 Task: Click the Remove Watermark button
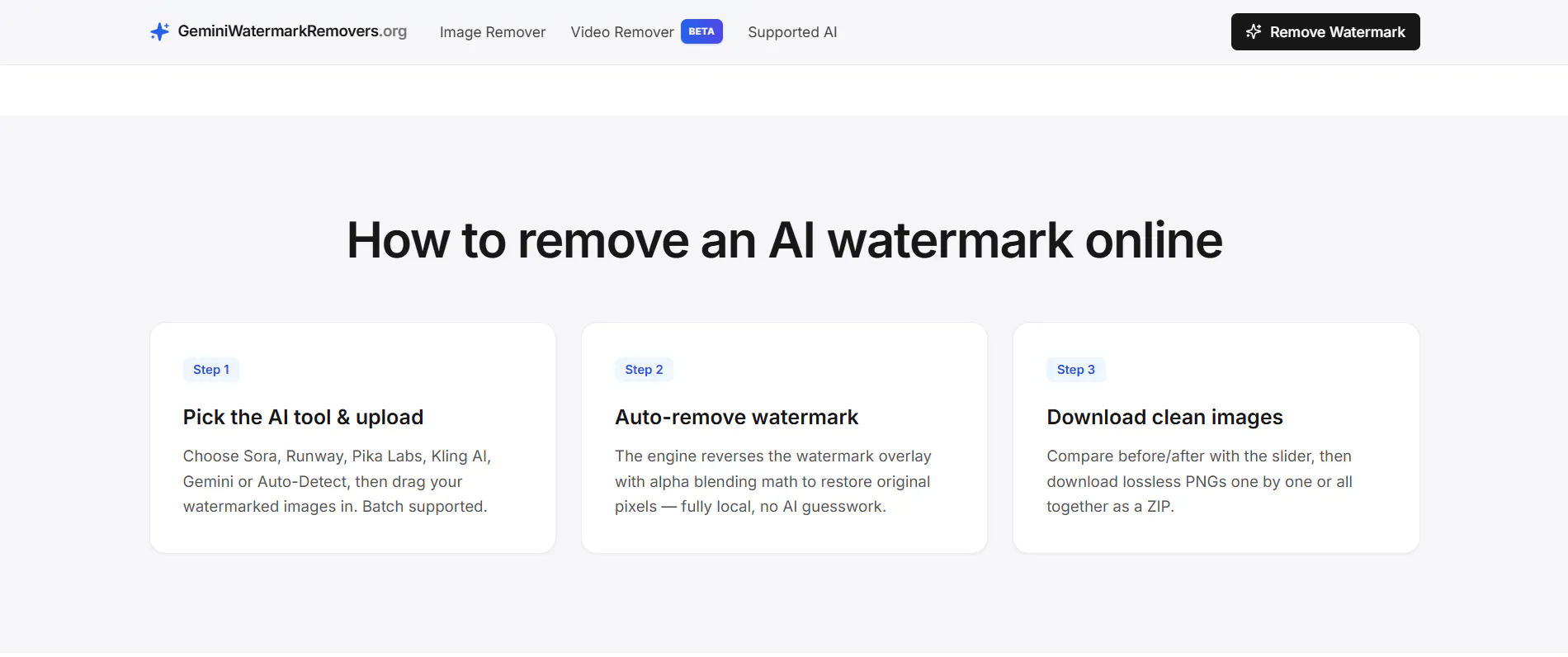pyautogui.click(x=1325, y=31)
